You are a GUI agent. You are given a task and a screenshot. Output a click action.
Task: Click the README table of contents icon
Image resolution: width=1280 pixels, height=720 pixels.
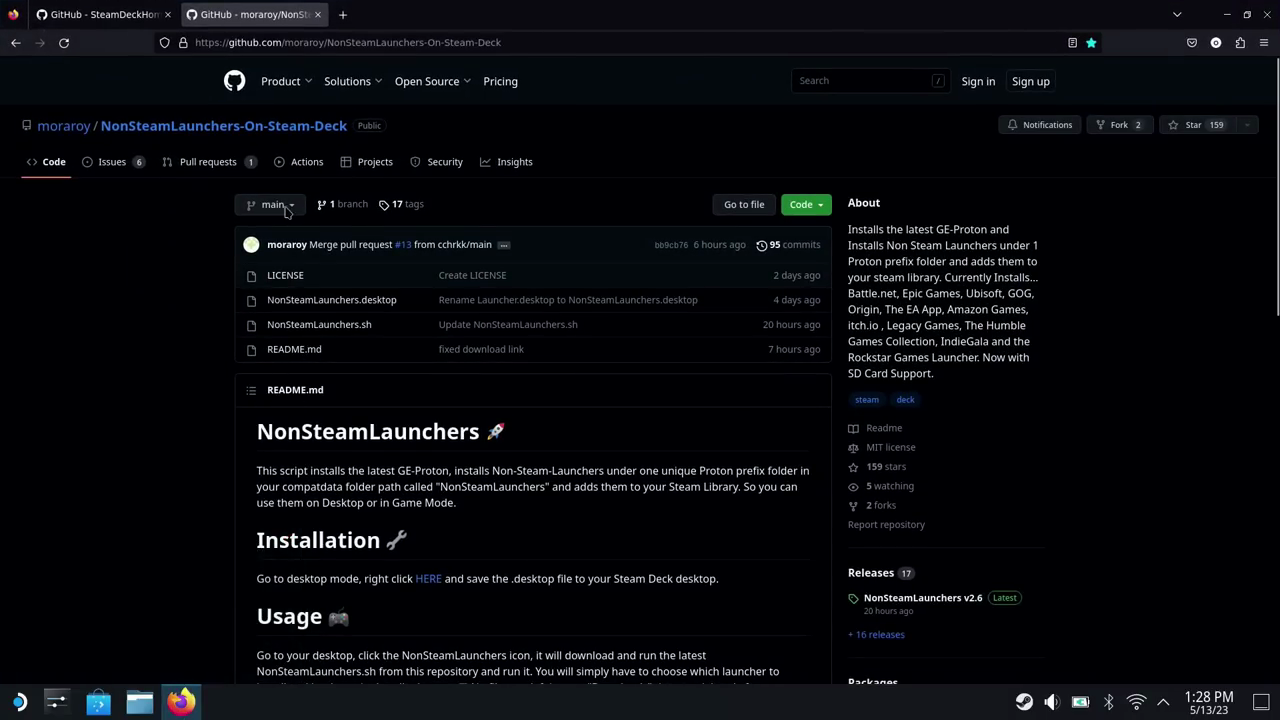point(251,390)
